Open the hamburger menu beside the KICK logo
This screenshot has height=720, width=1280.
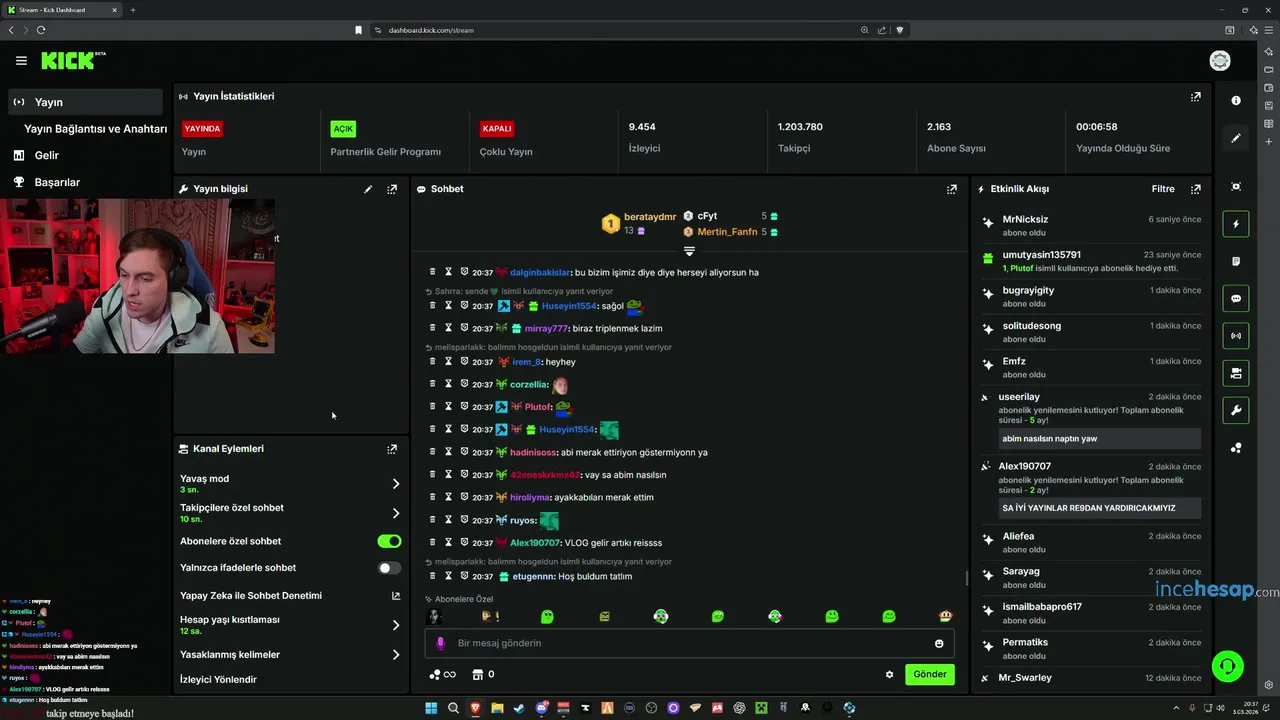[x=21, y=61]
